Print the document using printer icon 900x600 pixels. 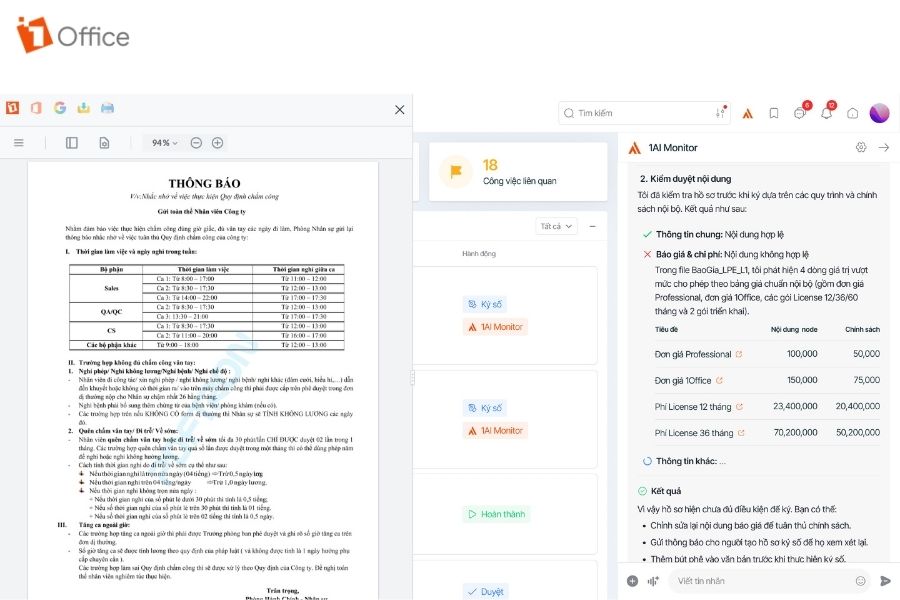click(x=107, y=107)
